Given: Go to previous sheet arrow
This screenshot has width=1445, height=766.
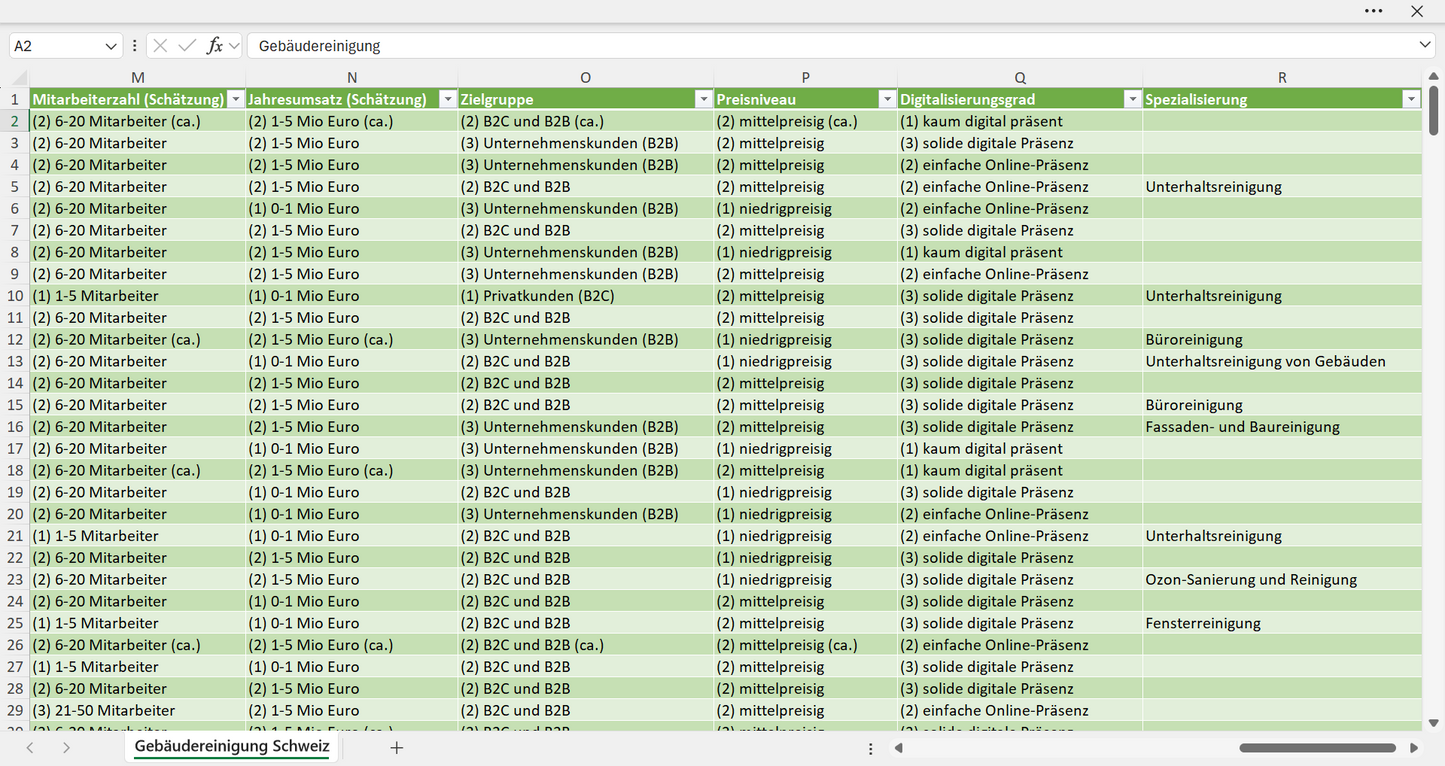Looking at the screenshot, I should 30,748.
